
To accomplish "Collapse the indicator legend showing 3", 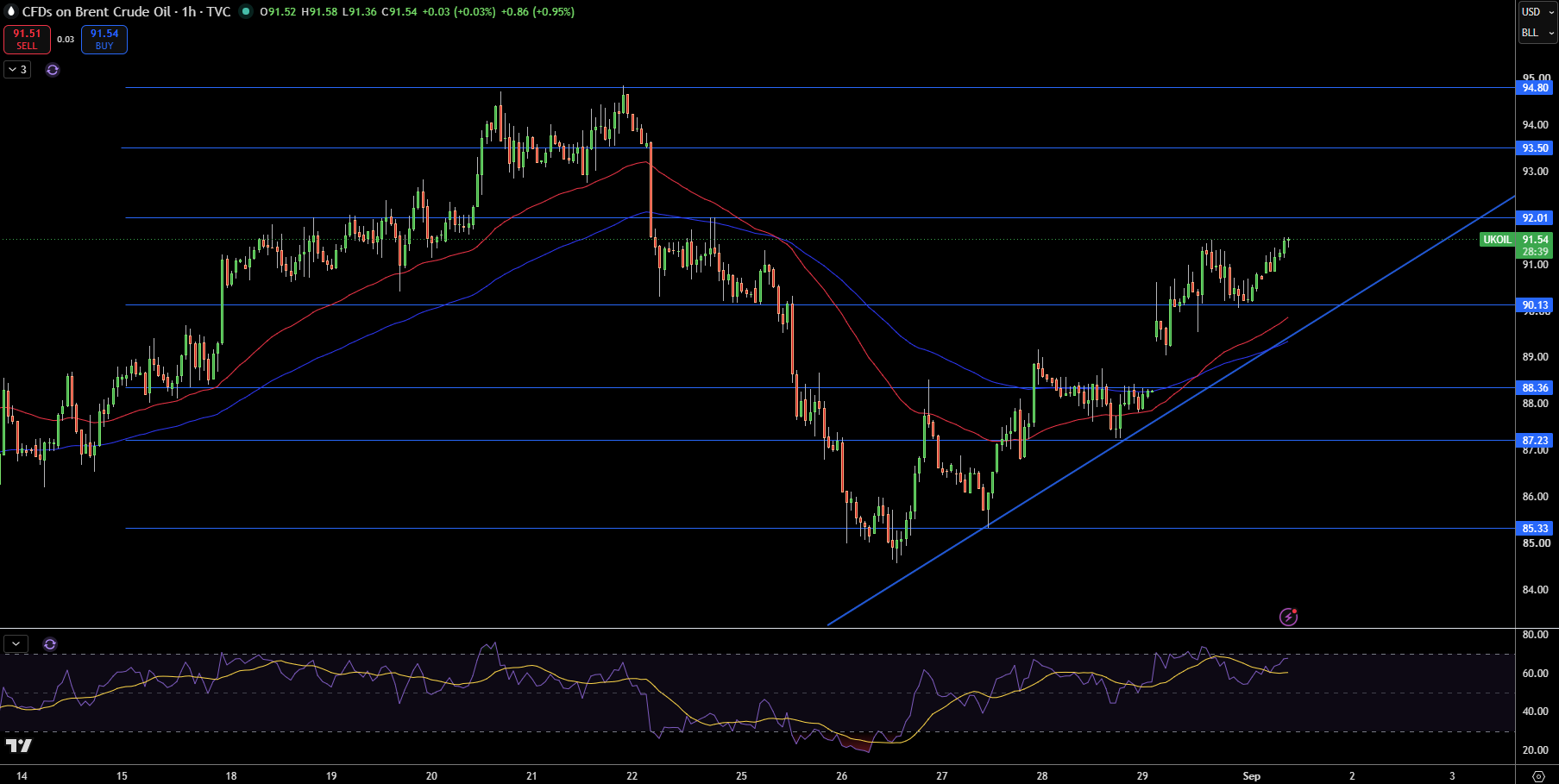I will coord(17,70).
